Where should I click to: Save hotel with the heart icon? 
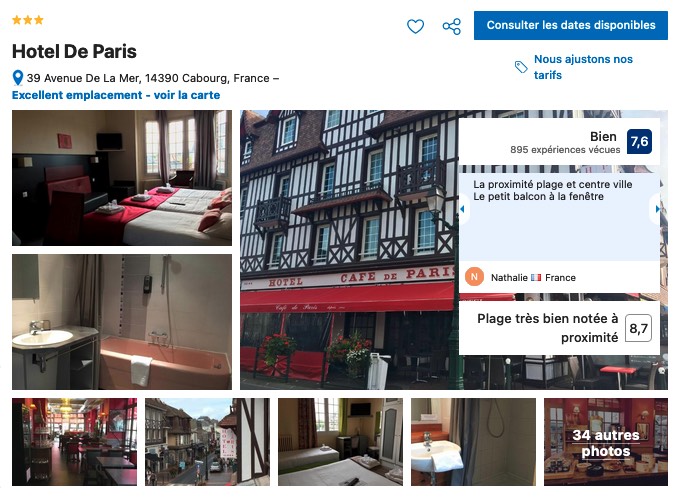pos(415,26)
